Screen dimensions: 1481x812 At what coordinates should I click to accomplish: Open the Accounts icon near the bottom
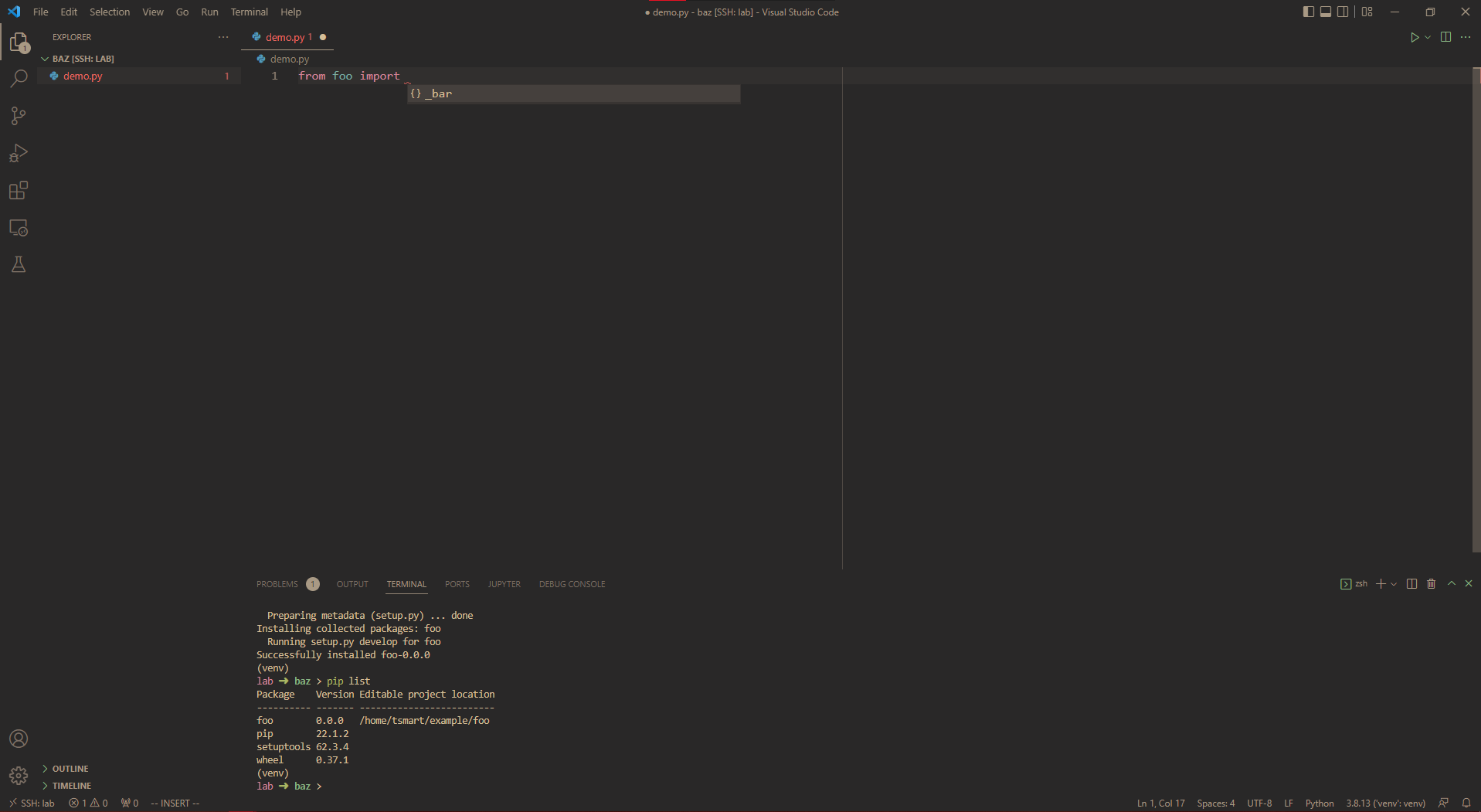coord(19,739)
